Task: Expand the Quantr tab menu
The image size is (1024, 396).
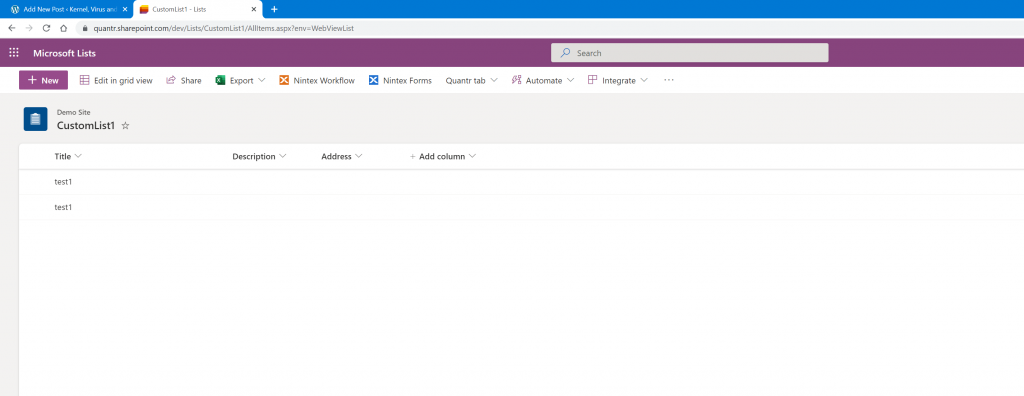Action: point(472,80)
